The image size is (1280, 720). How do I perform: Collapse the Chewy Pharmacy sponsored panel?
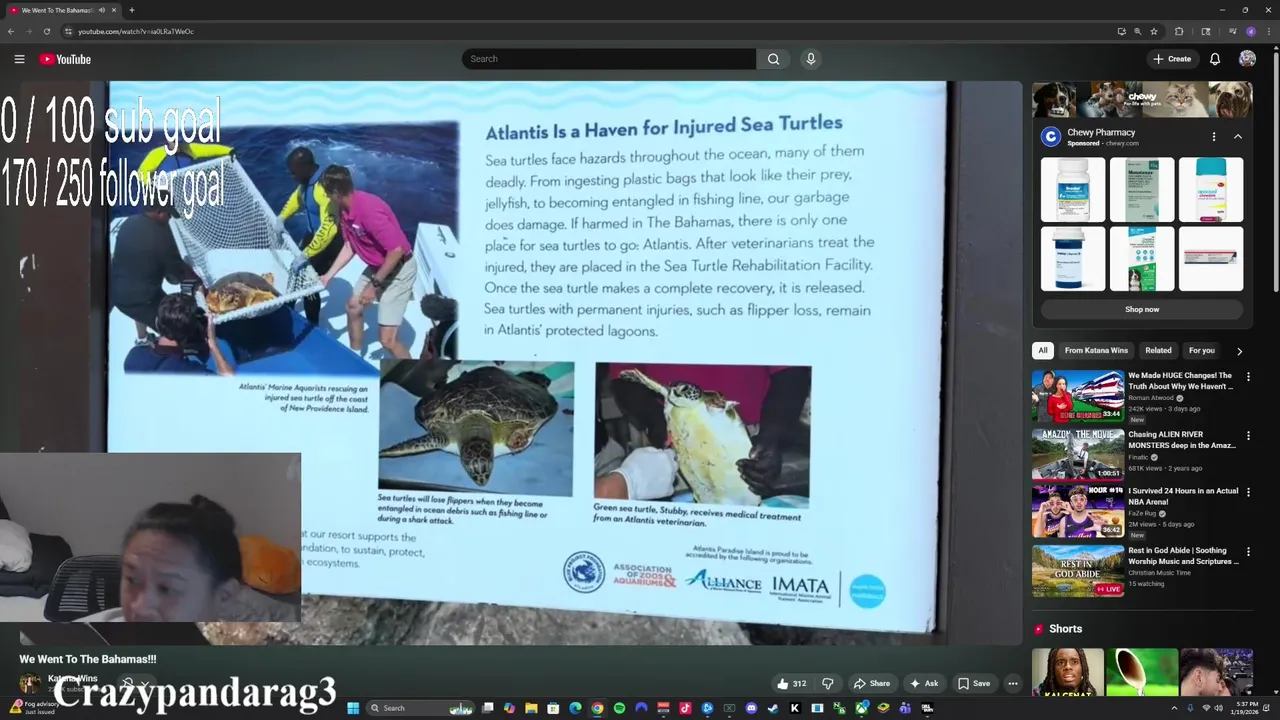(x=1238, y=137)
